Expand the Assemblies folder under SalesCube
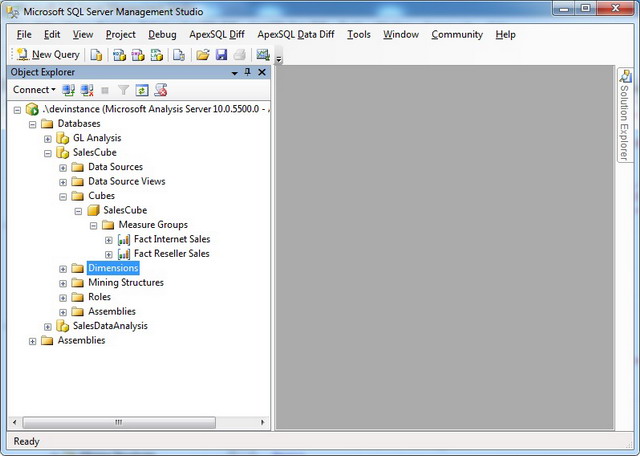The width and height of the screenshot is (640, 456). pyautogui.click(x=63, y=312)
